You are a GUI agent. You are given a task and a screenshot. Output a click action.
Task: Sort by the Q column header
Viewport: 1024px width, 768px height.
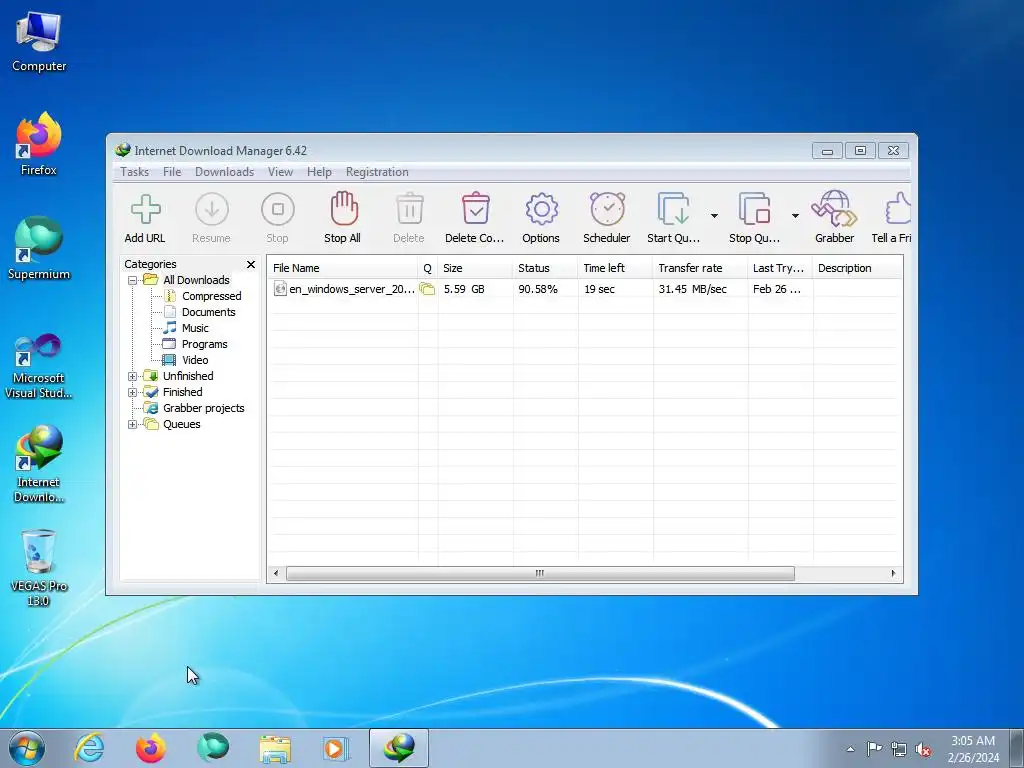coord(427,268)
